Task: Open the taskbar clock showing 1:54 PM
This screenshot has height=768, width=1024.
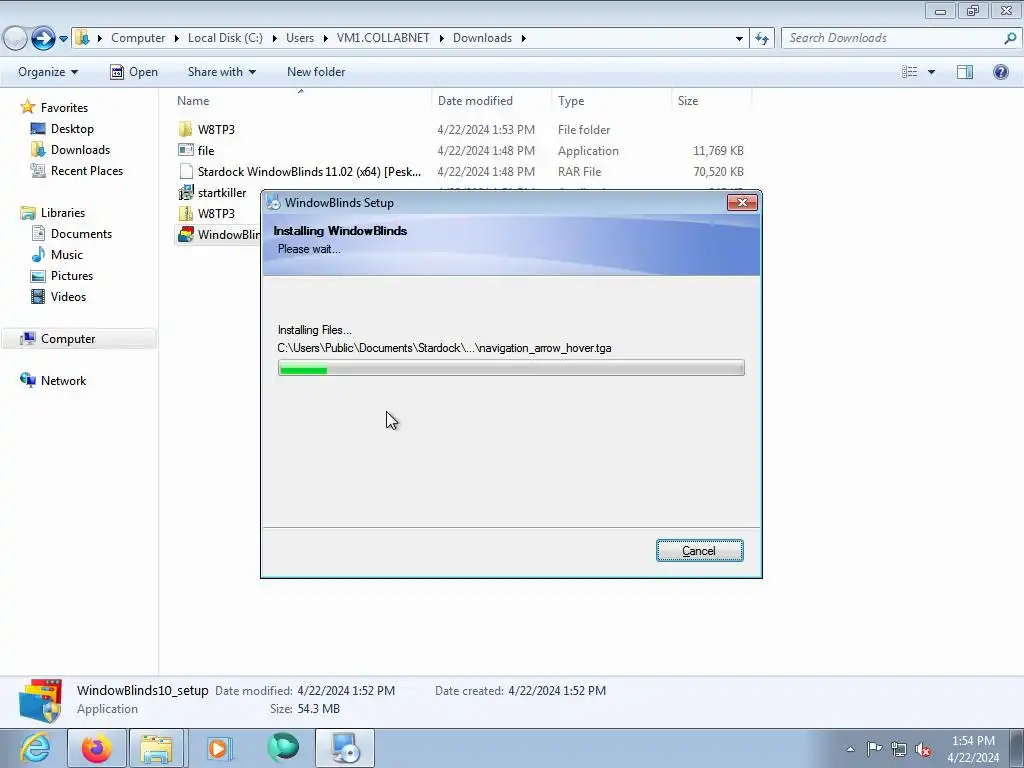Action: pos(973,749)
